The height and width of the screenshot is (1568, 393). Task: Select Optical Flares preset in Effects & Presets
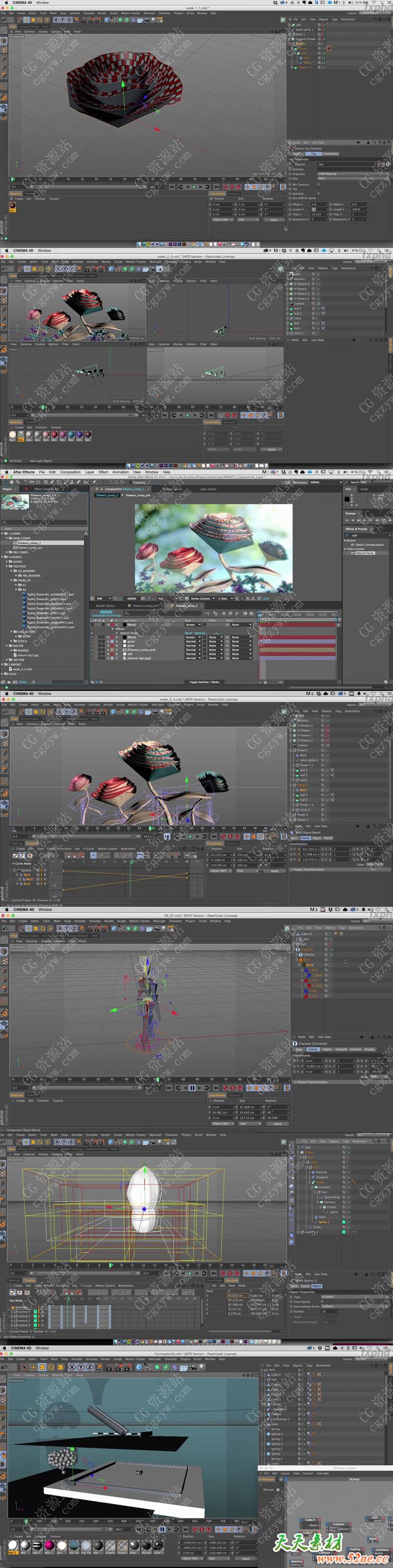pos(364,553)
